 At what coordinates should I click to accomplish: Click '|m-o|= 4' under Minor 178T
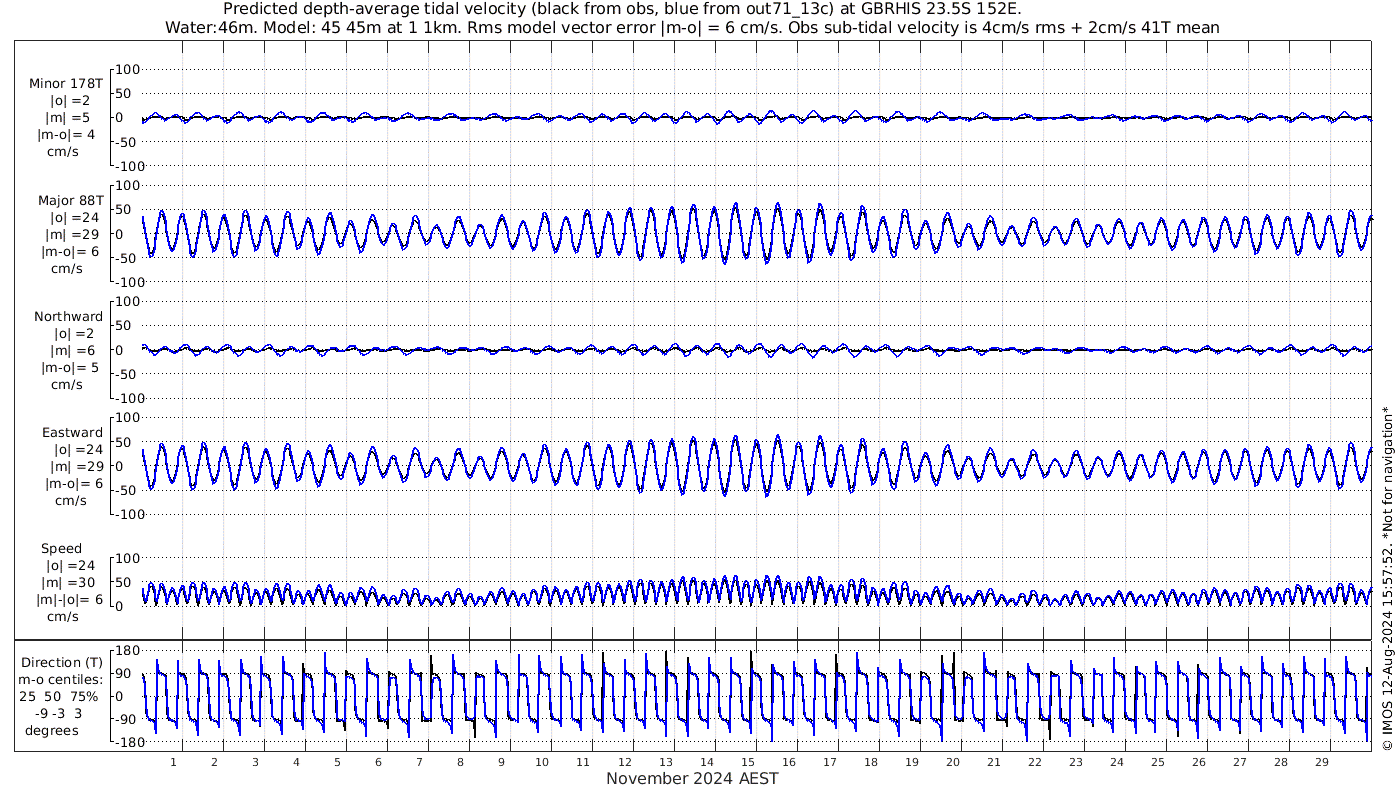[x=67, y=135]
